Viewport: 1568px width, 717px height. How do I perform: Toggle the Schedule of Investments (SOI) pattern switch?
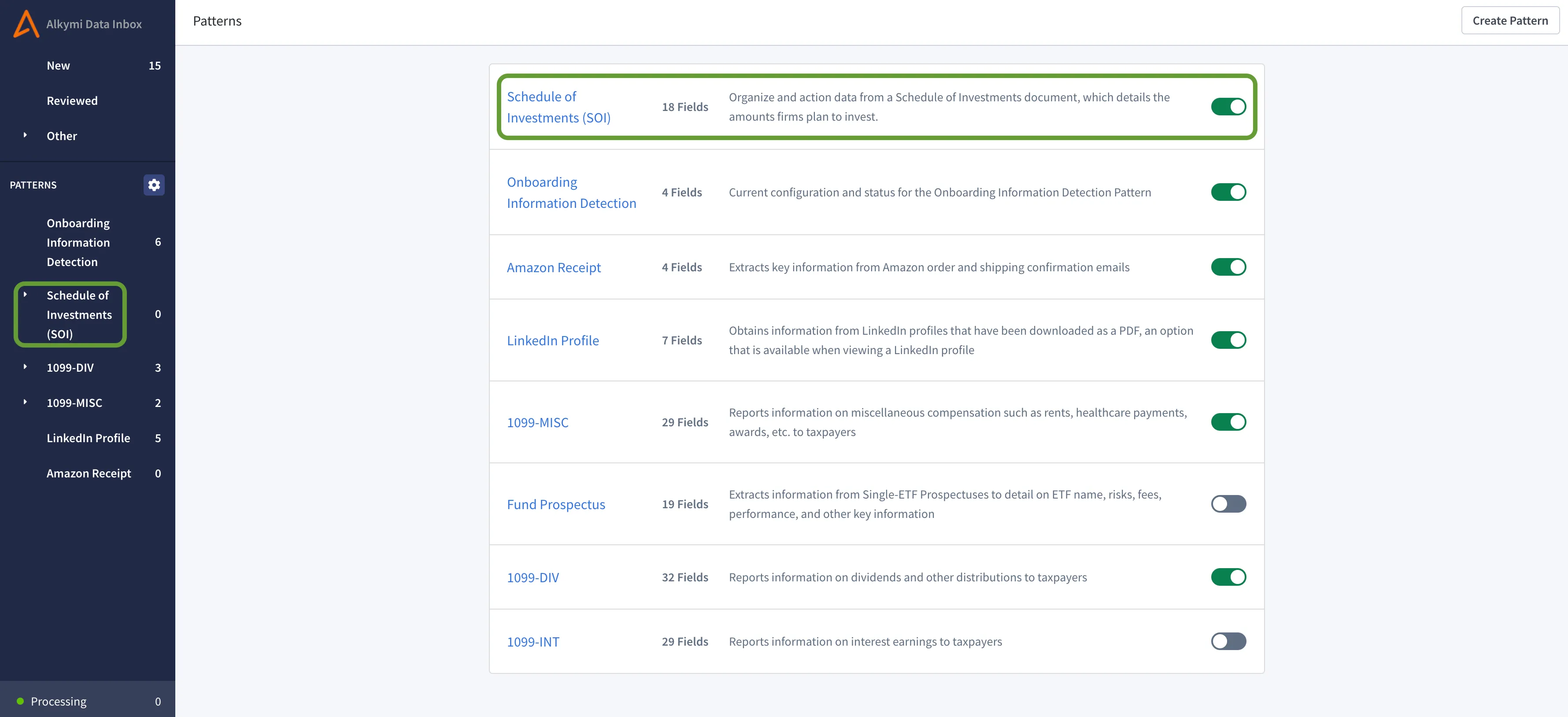(x=1228, y=107)
